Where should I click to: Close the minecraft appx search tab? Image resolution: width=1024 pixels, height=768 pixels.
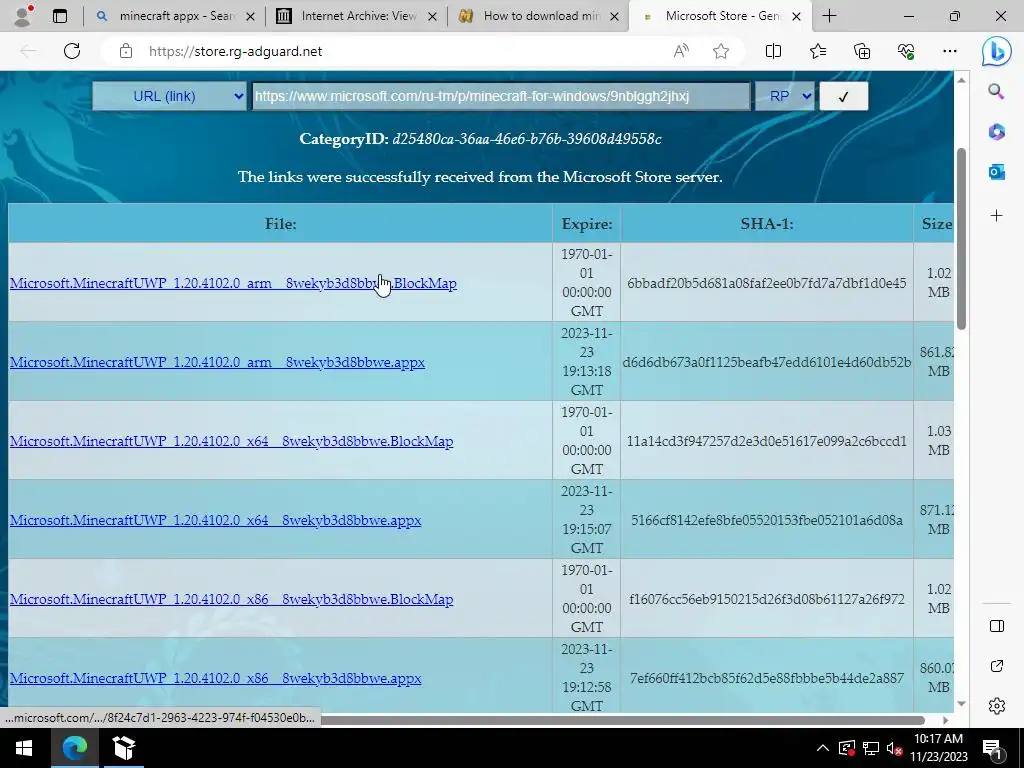250,16
